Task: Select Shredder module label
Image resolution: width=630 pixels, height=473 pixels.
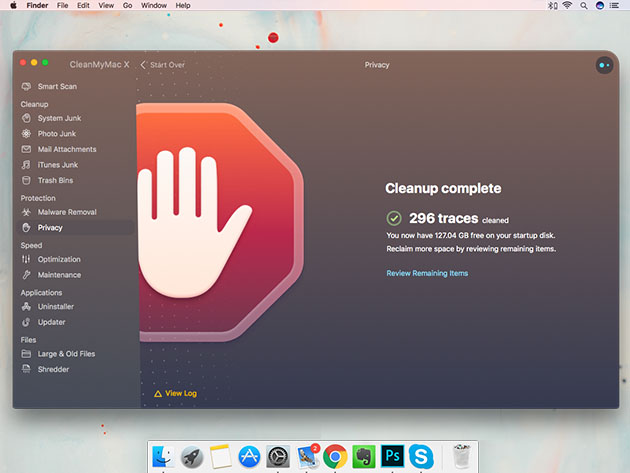Action: 53,369
